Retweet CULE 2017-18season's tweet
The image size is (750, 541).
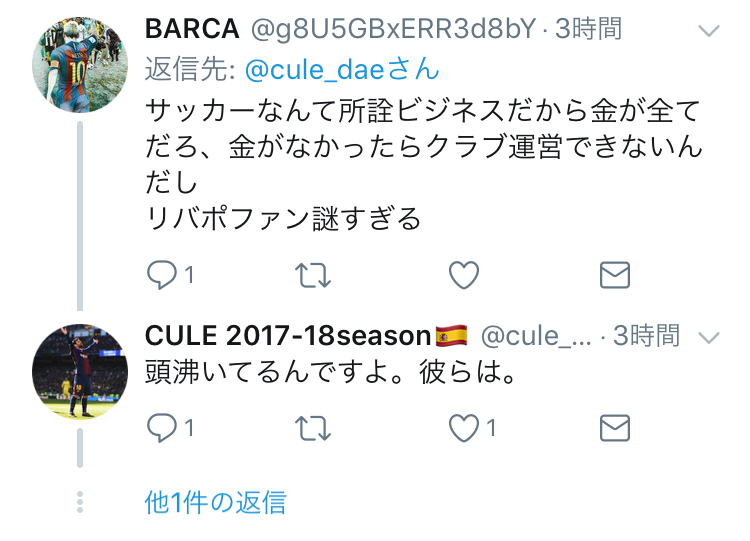click(313, 428)
